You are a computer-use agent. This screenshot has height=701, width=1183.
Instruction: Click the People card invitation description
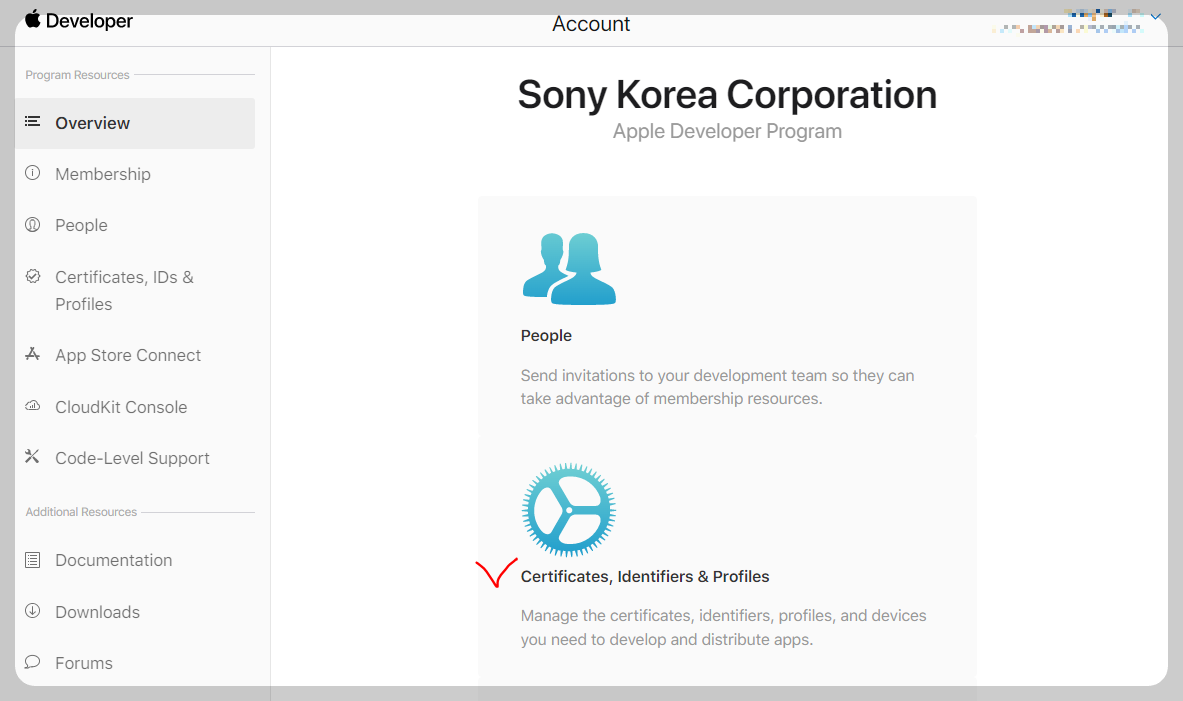point(717,387)
